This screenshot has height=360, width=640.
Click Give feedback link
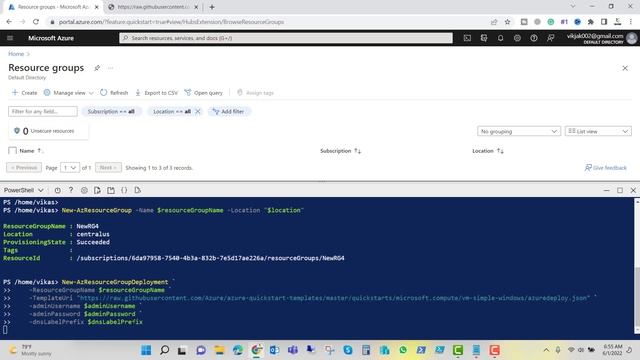[x=606, y=168]
